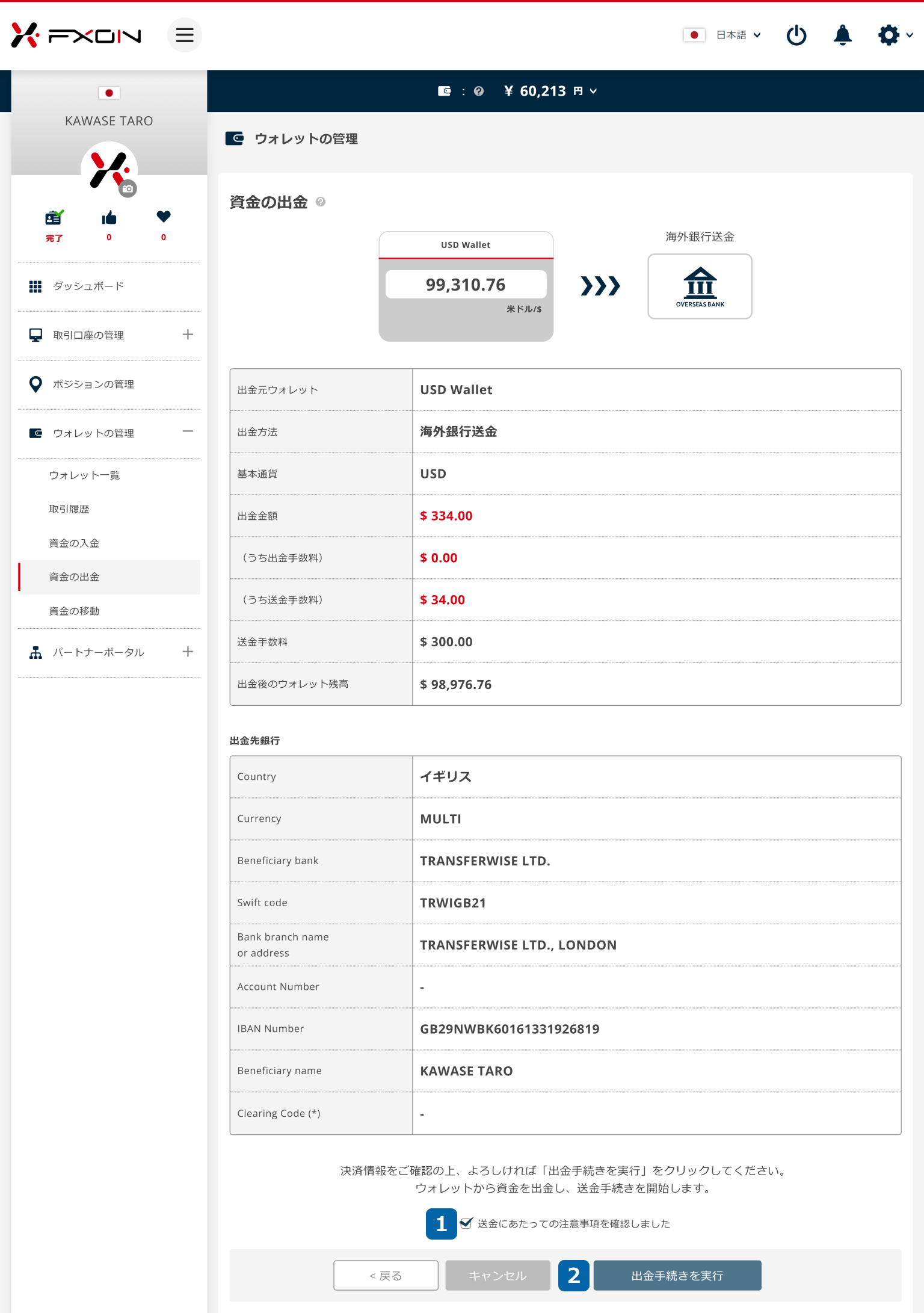Click the FXON logo
The height and width of the screenshot is (1313, 924).
click(x=76, y=36)
